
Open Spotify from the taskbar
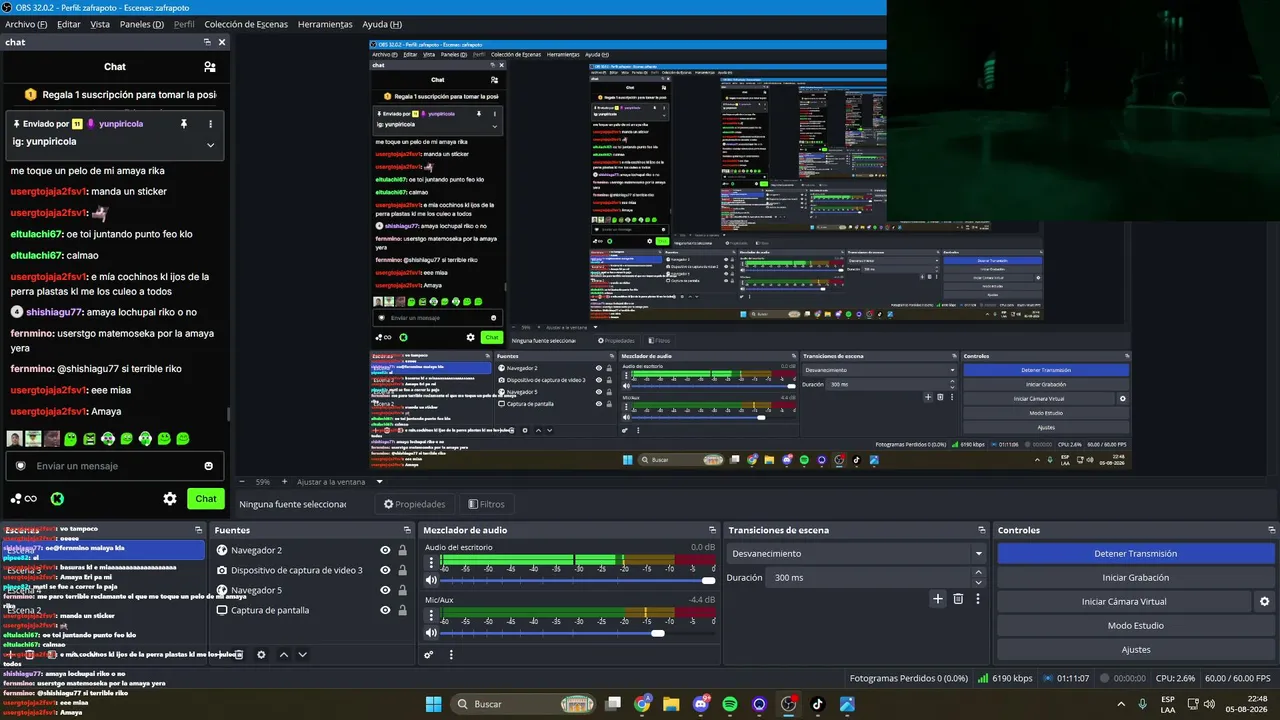point(730,704)
